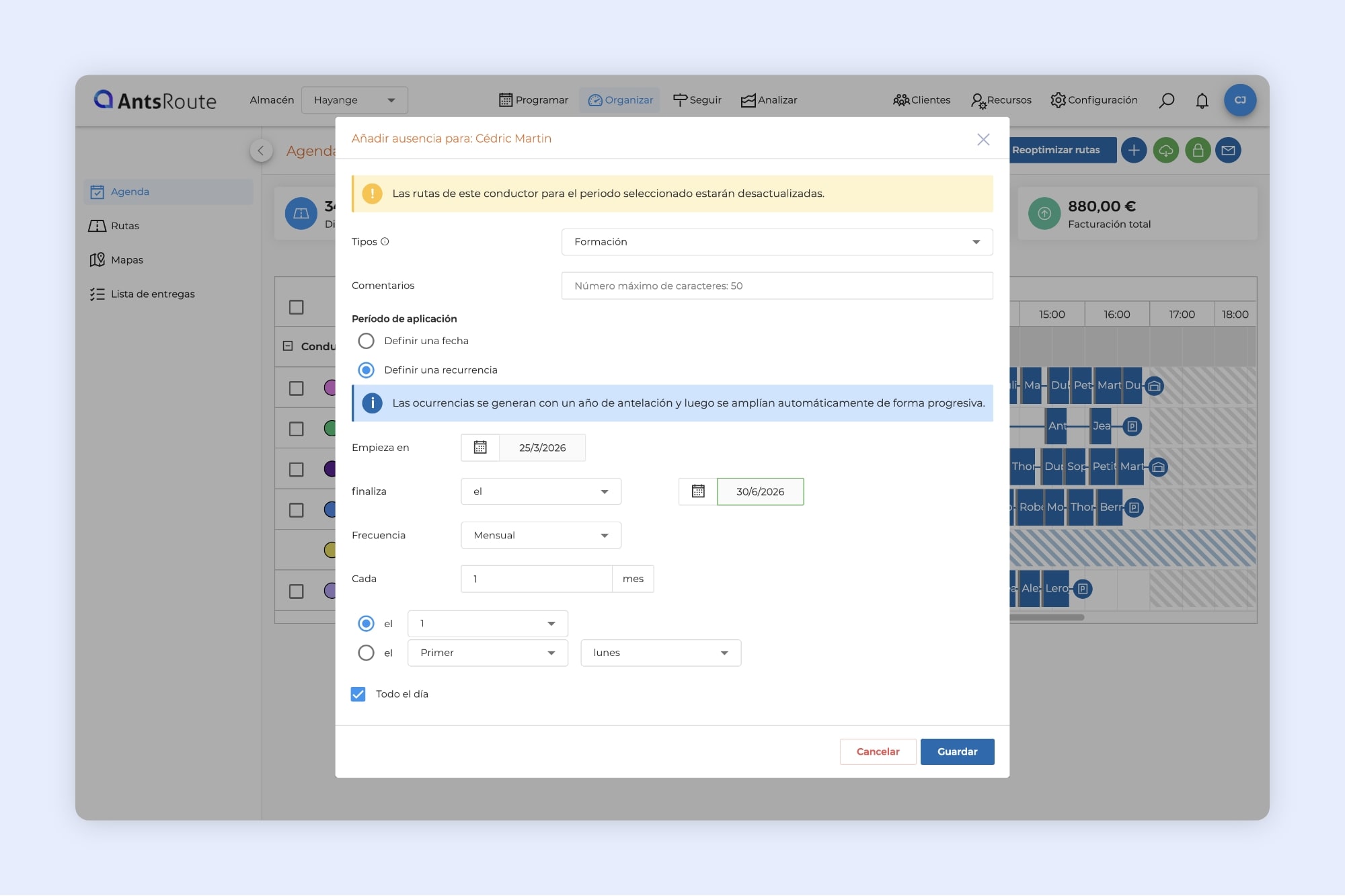This screenshot has height=896, width=1345.
Task: Select the 'el Primer' weekday radio button
Action: (366, 653)
